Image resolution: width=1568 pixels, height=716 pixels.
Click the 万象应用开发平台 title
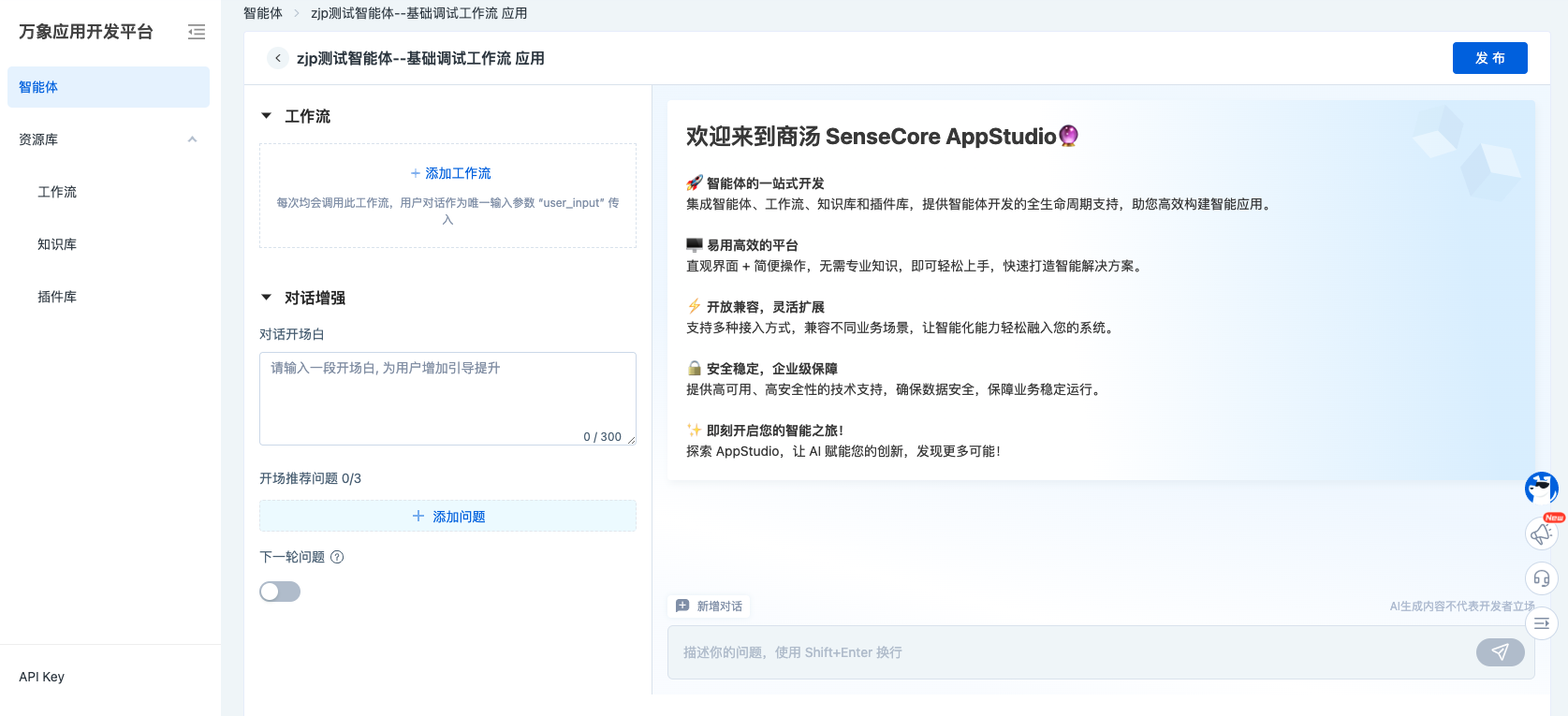86,32
